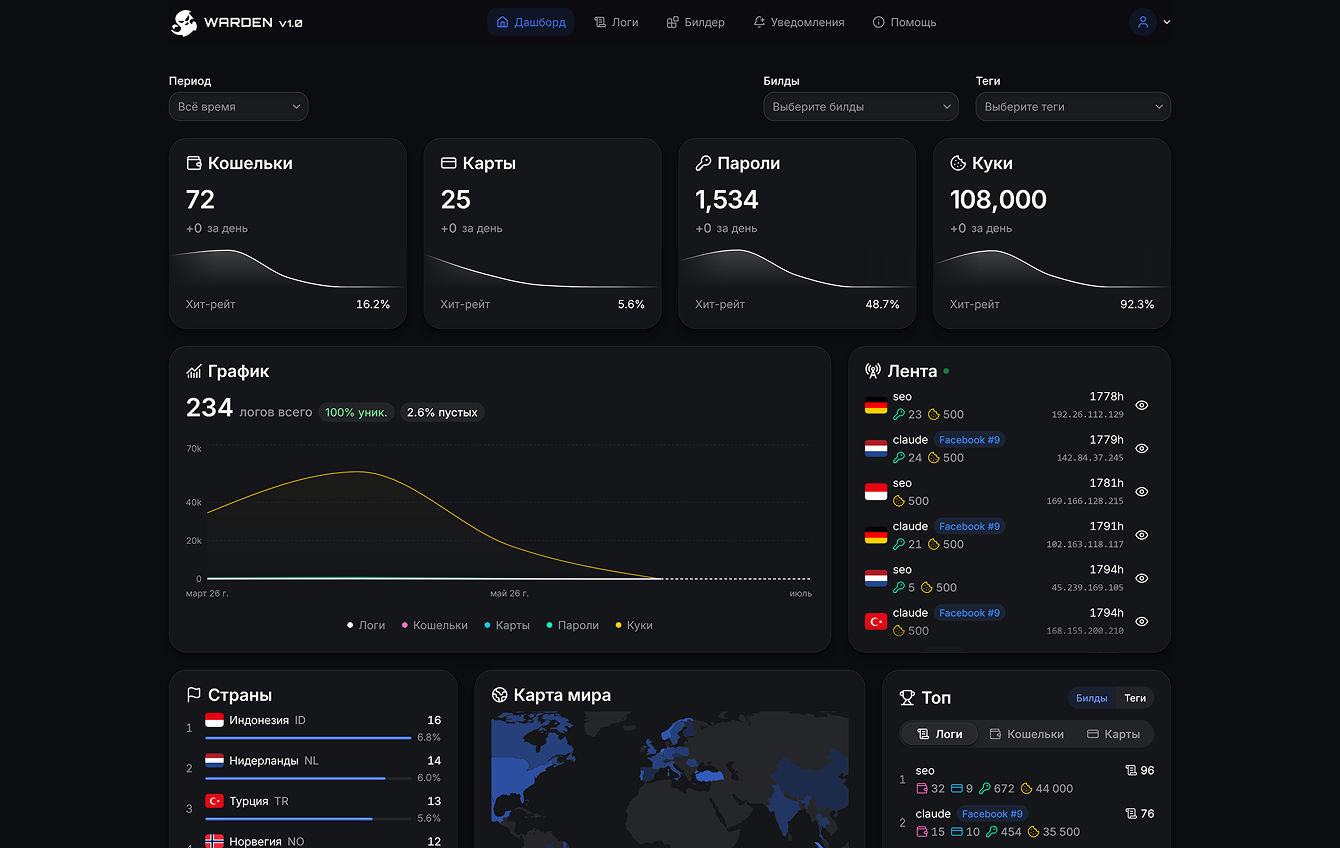
Task: Click the Warden logo icon
Action: 184,22
